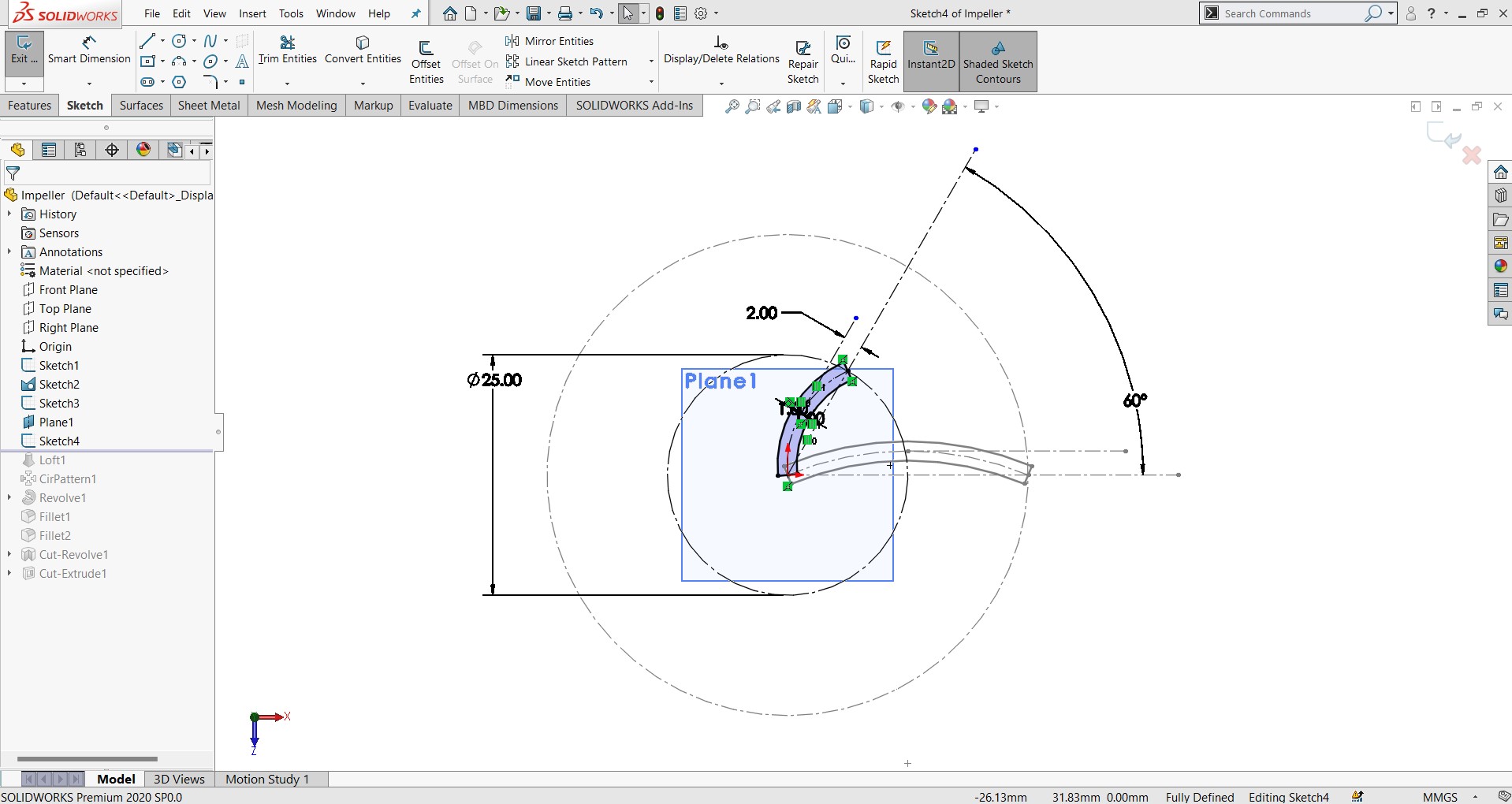Open the DimXpertManager tab icon
1512x804 pixels.
point(112,150)
